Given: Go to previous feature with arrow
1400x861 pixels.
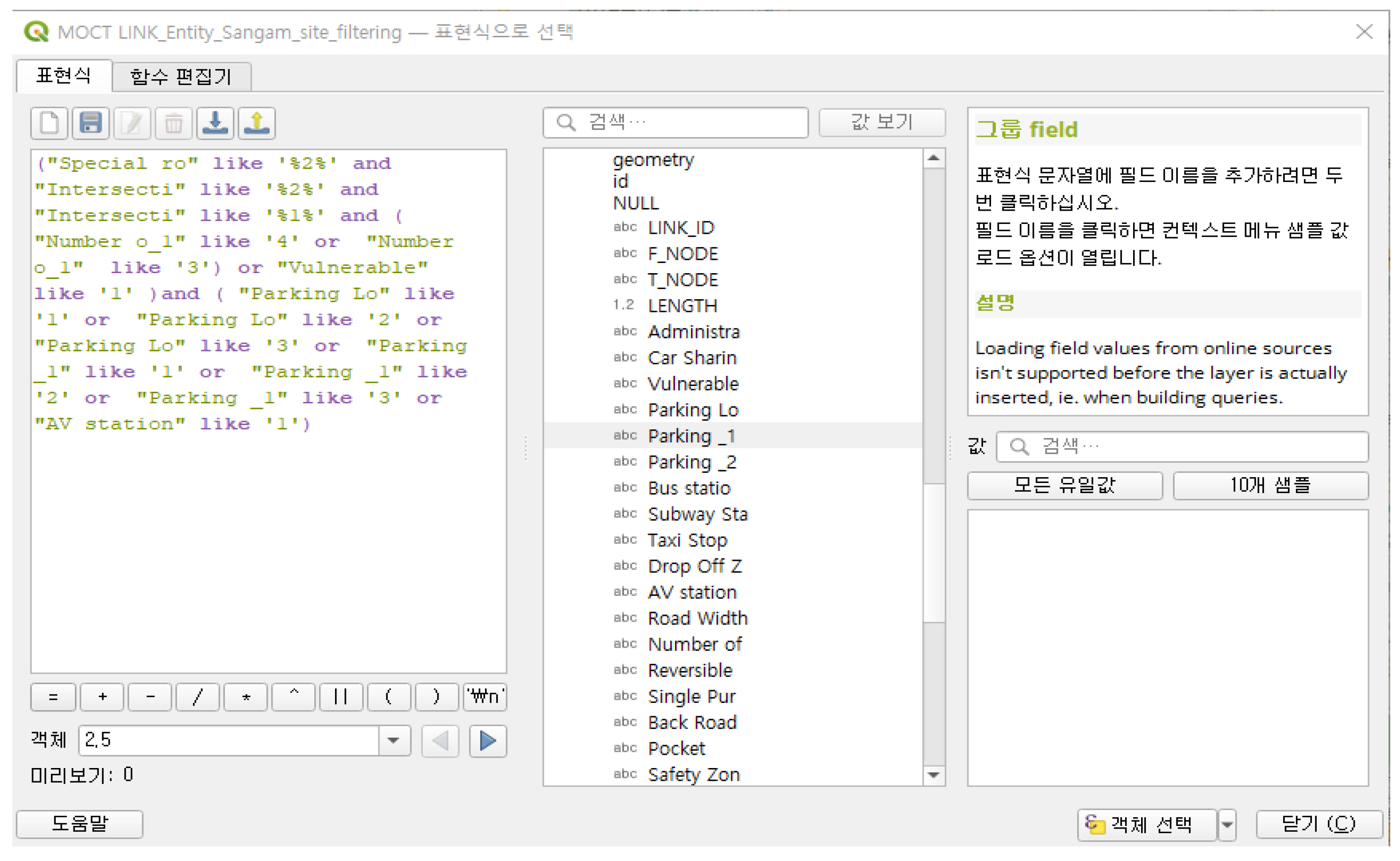Looking at the screenshot, I should click(x=440, y=741).
